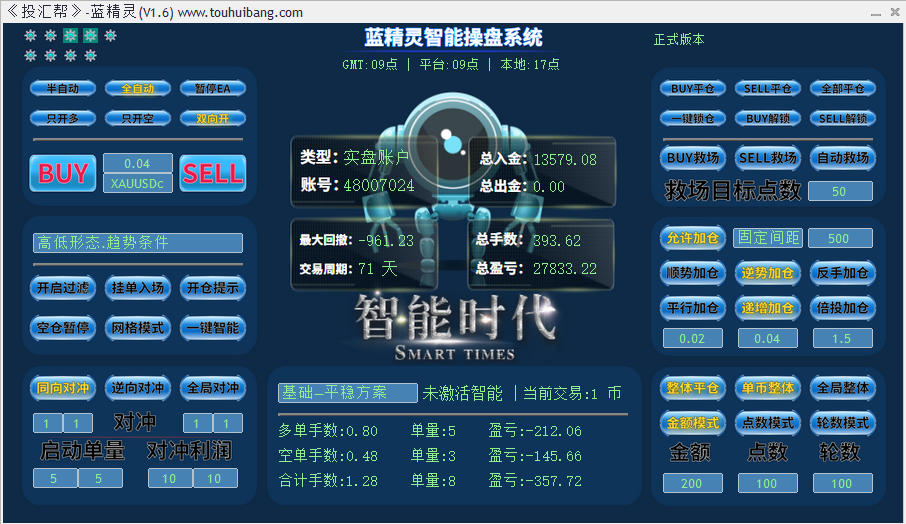This screenshot has height=524, width=906.
Task: Select 逆势加仓 counter-trend add
Action: pos(767,273)
